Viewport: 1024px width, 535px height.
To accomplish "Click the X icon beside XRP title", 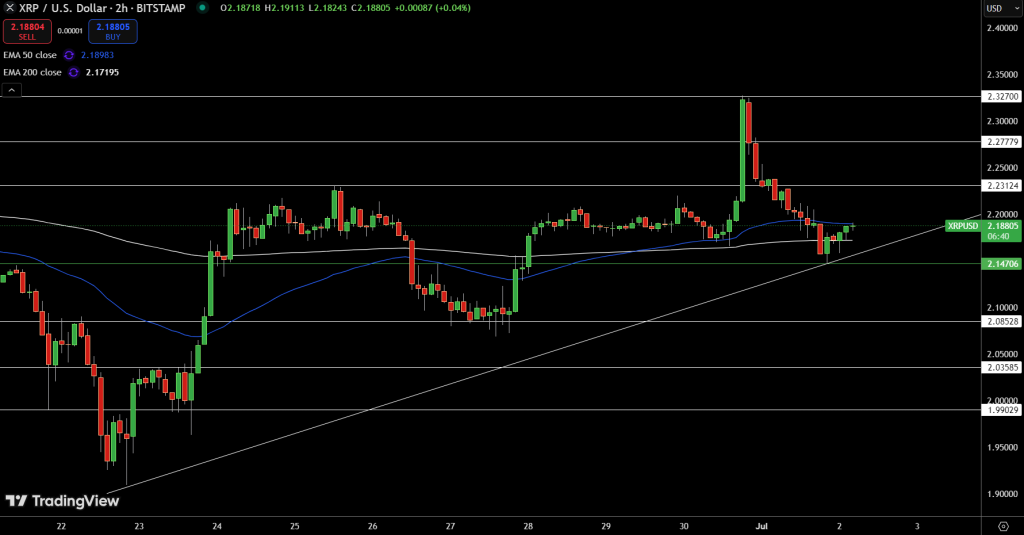I will click(9, 8).
